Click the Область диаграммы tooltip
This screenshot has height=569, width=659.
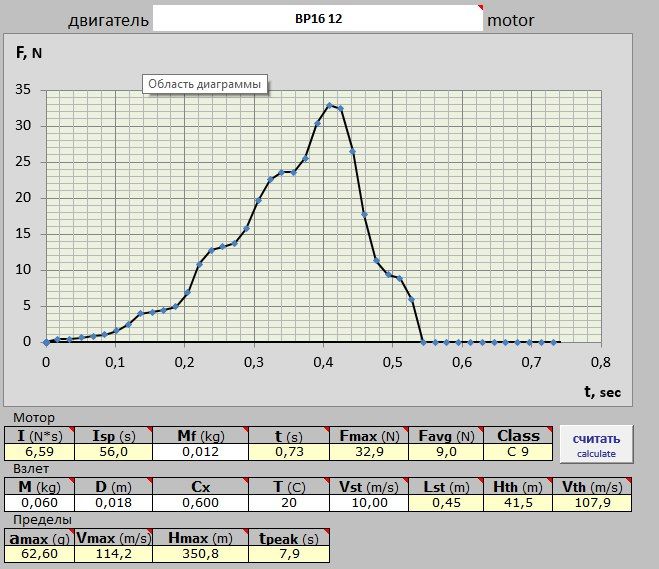coord(205,84)
